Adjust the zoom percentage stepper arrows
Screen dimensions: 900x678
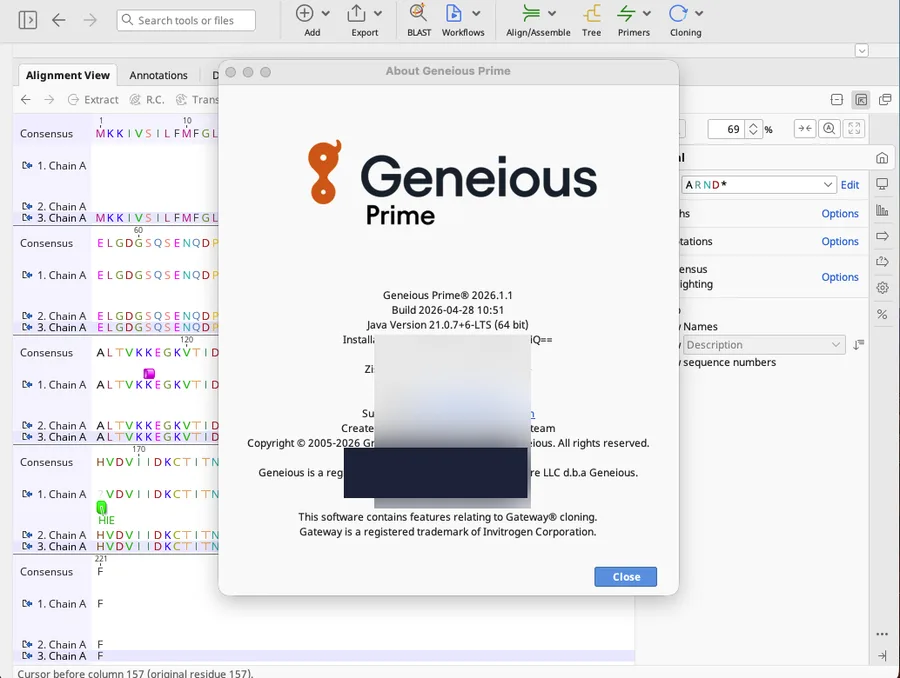coord(753,129)
